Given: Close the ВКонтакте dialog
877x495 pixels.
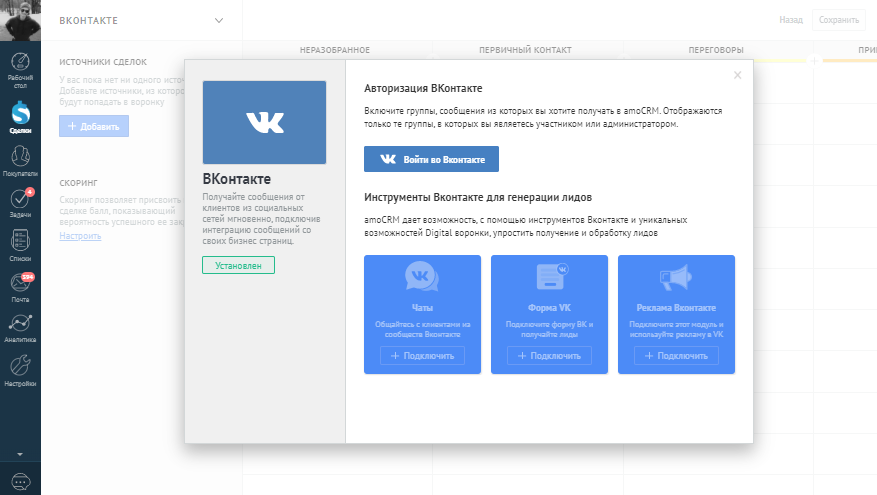Looking at the screenshot, I should (x=737, y=75).
